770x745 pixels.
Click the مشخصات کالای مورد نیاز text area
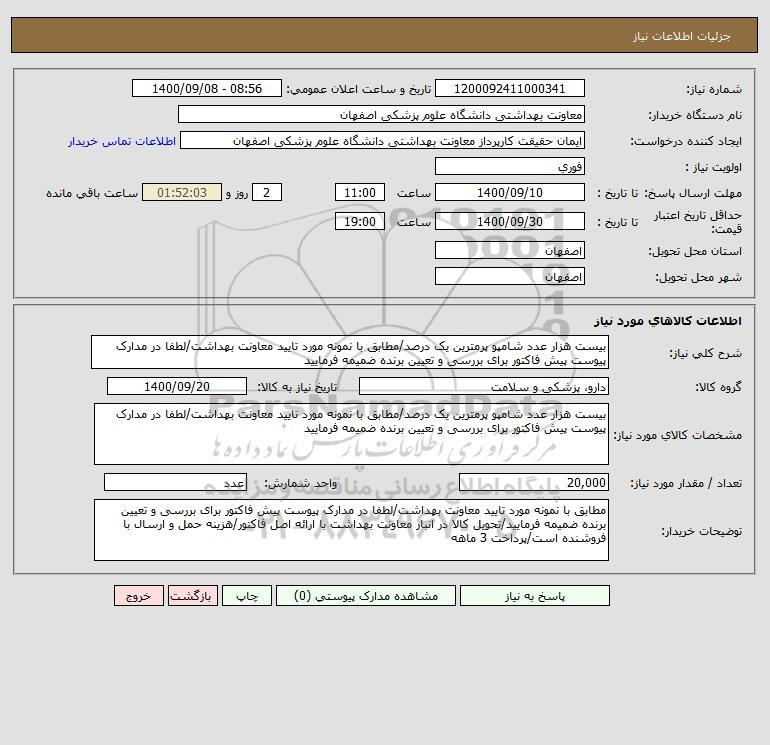click(351, 434)
